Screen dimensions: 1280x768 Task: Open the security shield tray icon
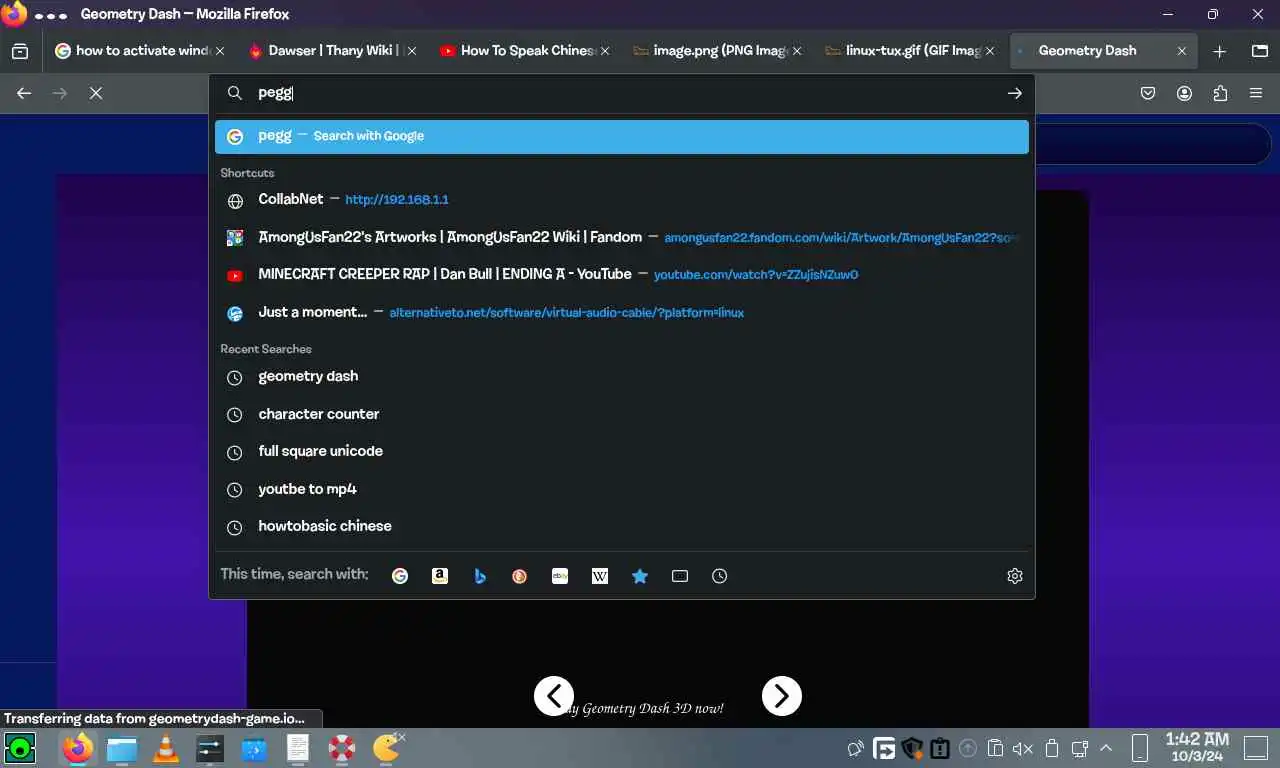click(911, 748)
